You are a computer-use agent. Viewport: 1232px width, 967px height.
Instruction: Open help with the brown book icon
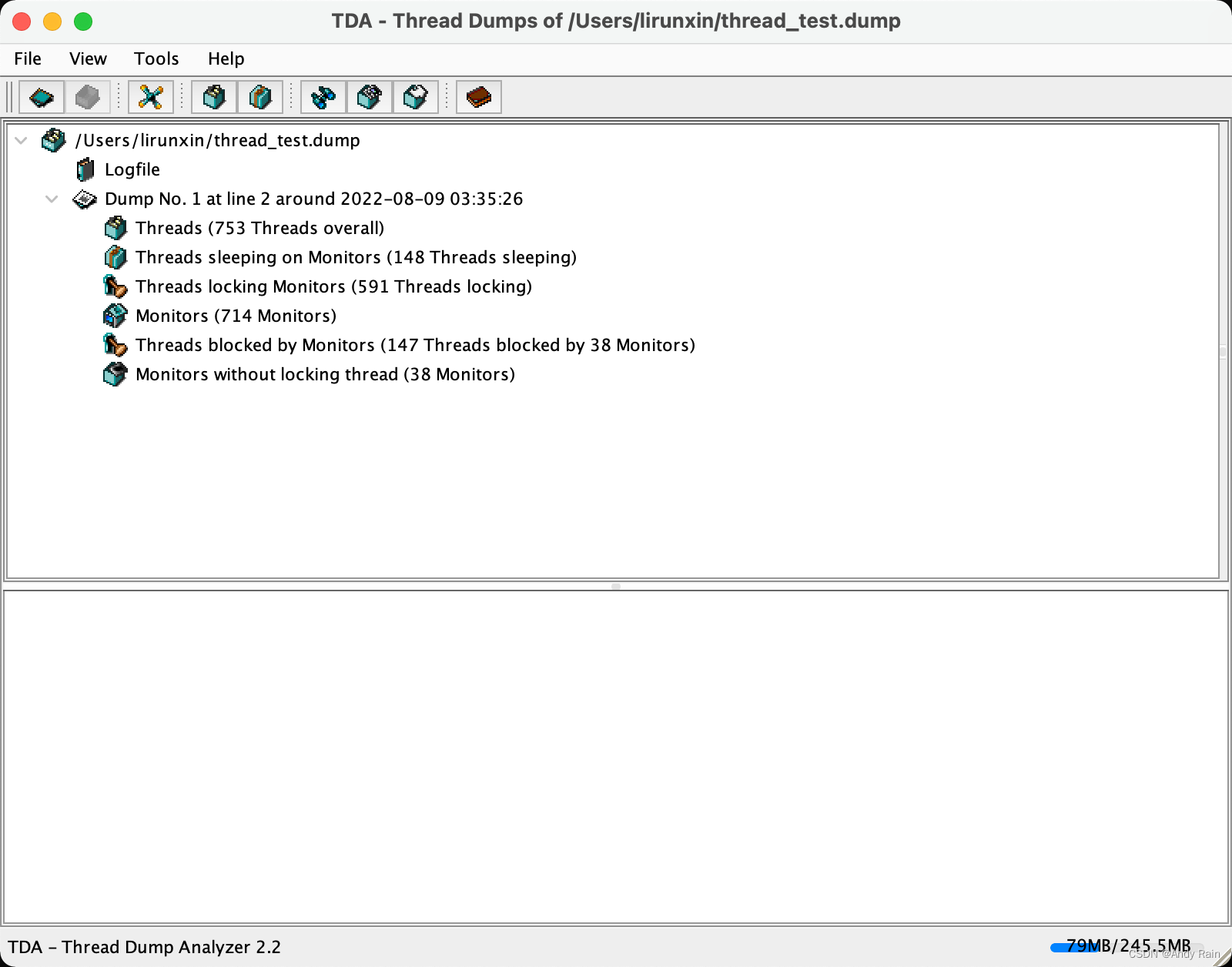pyautogui.click(x=479, y=97)
